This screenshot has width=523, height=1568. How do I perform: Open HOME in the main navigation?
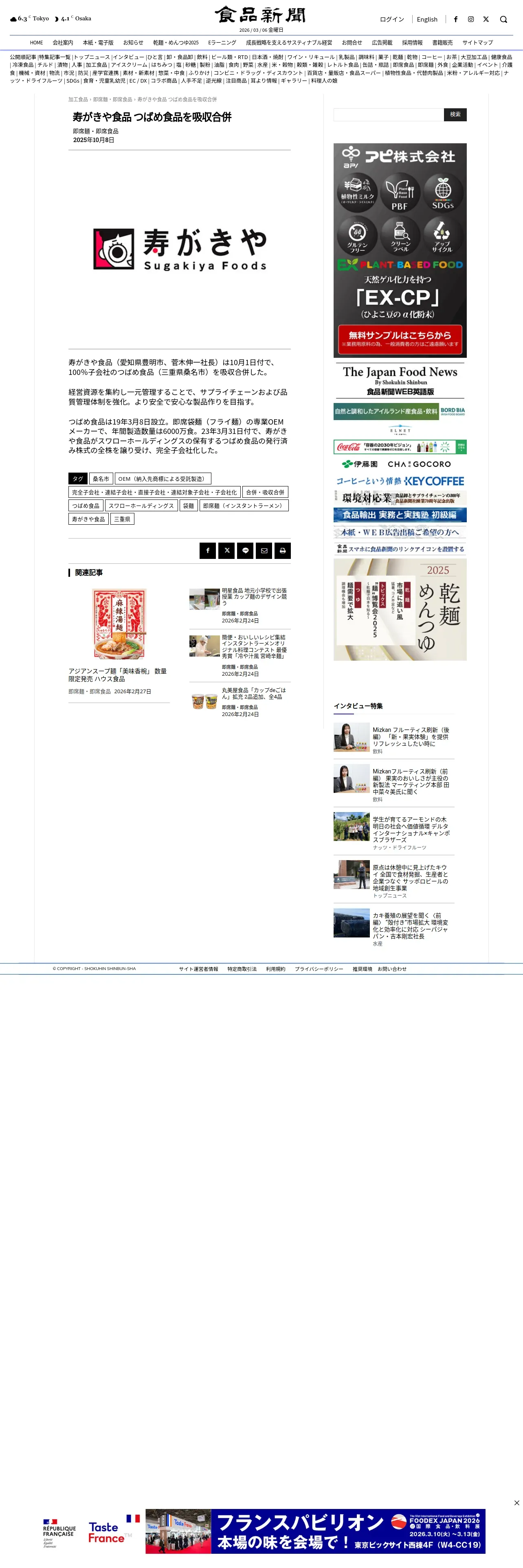coord(37,43)
